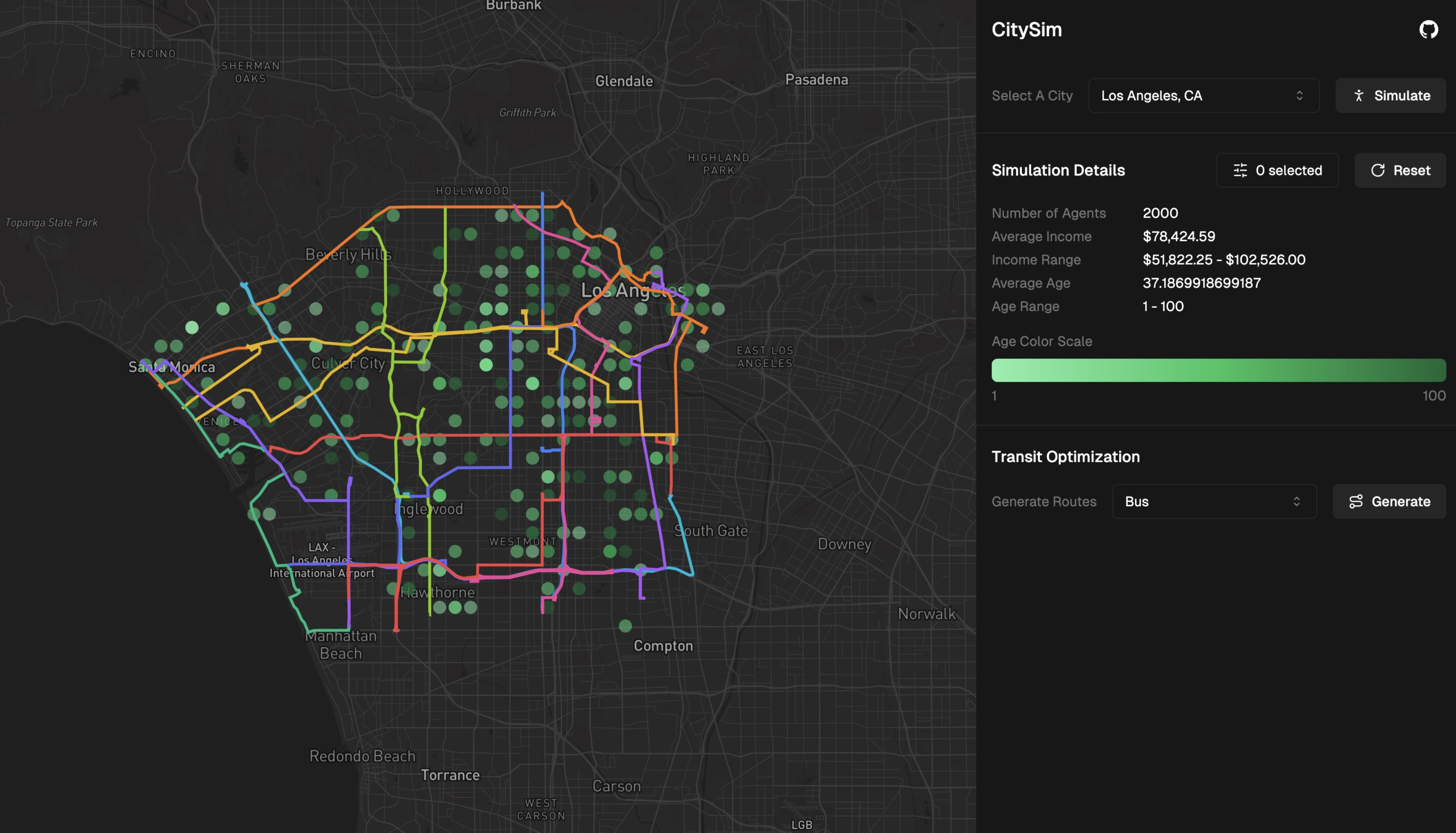Click the Reset button
The width and height of the screenshot is (1456, 833).
coord(1400,171)
